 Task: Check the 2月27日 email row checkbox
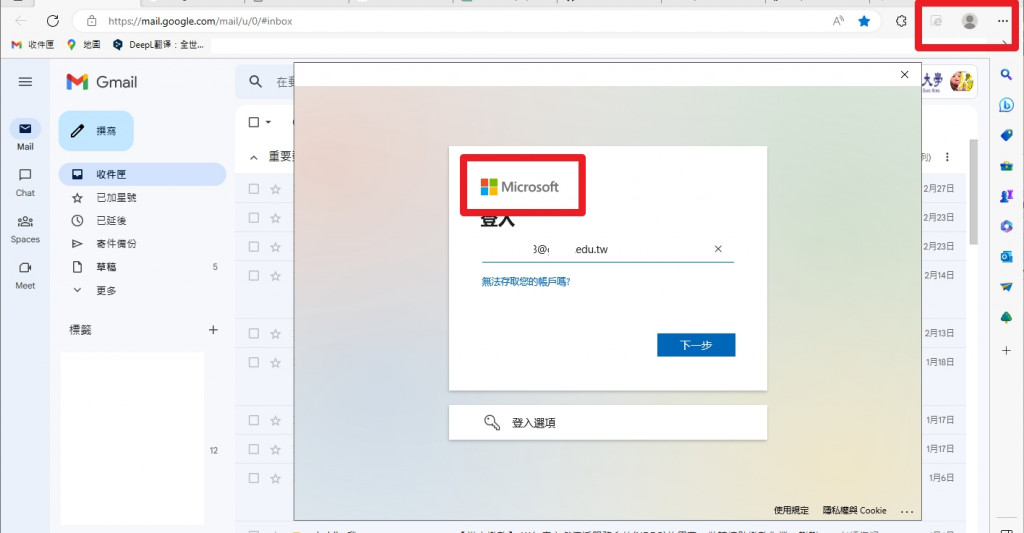click(x=254, y=189)
